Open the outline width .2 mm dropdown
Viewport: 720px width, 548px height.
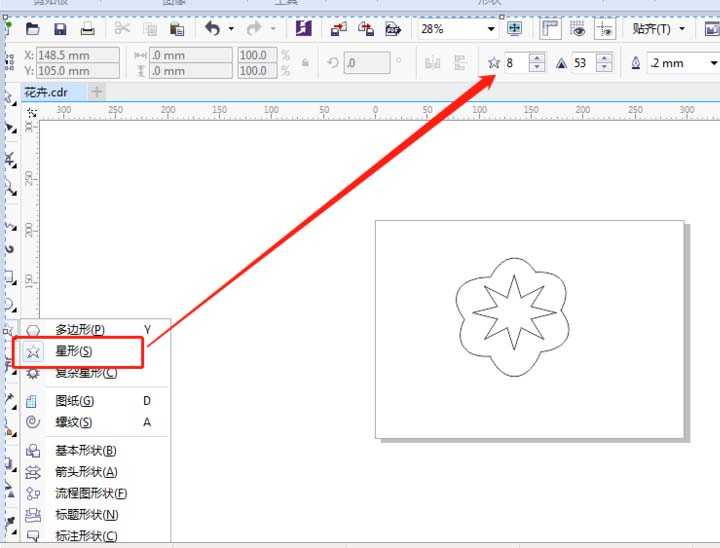point(713,63)
